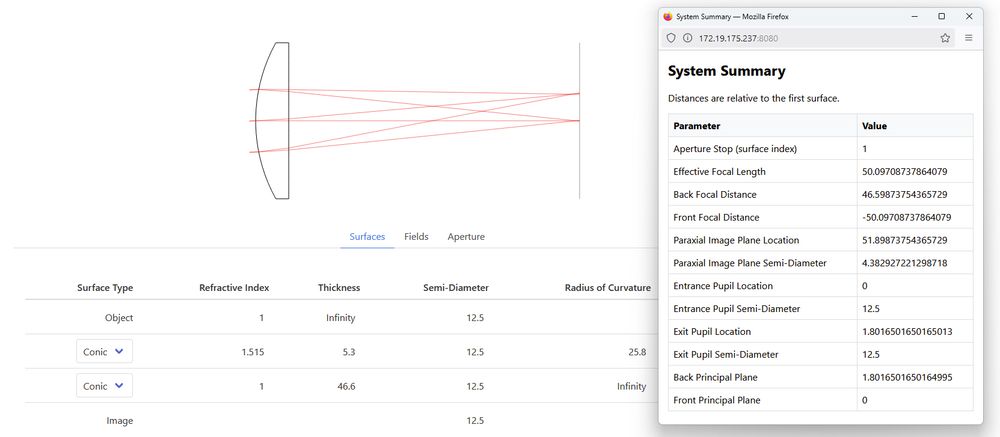Screen dimensions: 1000x437
Task: Click the Refractive Index column header
Action: 234,288
